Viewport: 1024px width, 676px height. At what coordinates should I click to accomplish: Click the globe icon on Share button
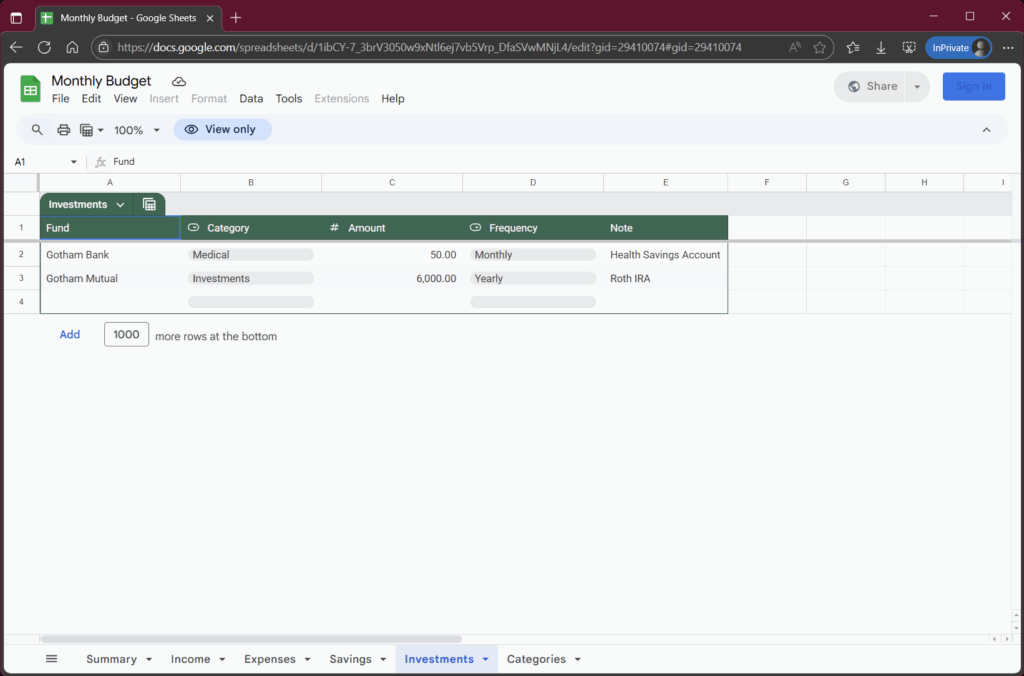point(854,87)
